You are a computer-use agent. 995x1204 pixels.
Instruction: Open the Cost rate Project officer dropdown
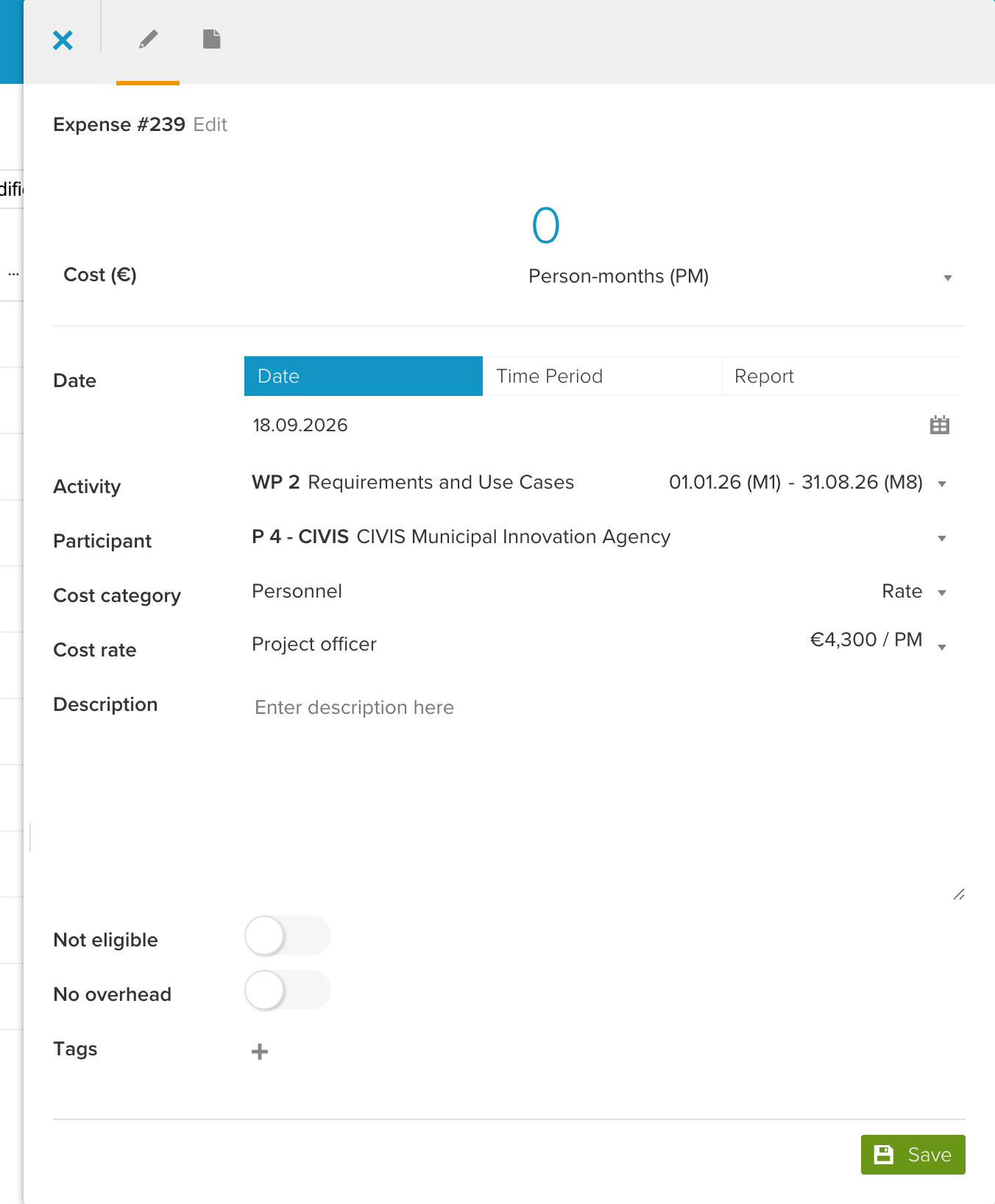pos(601,643)
